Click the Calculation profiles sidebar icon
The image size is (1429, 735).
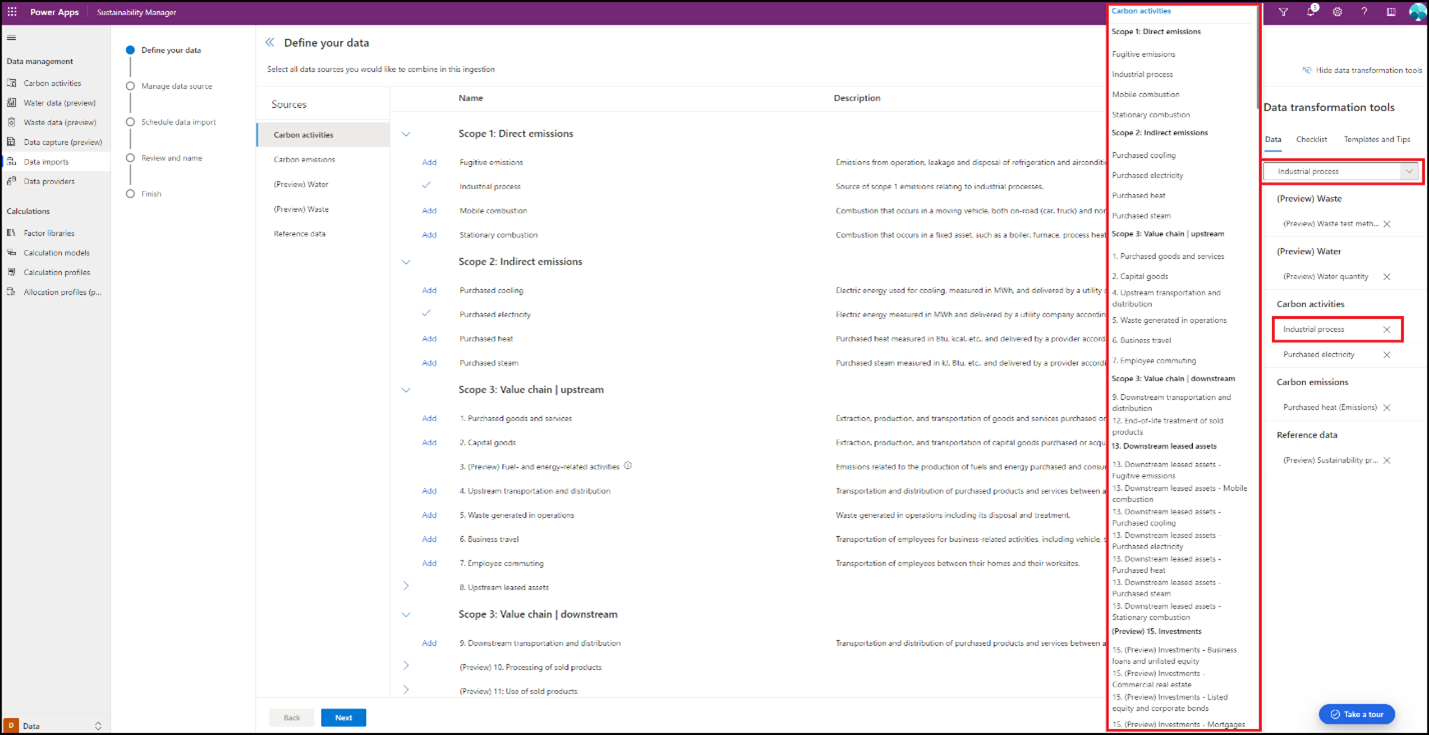pyautogui.click(x=12, y=272)
